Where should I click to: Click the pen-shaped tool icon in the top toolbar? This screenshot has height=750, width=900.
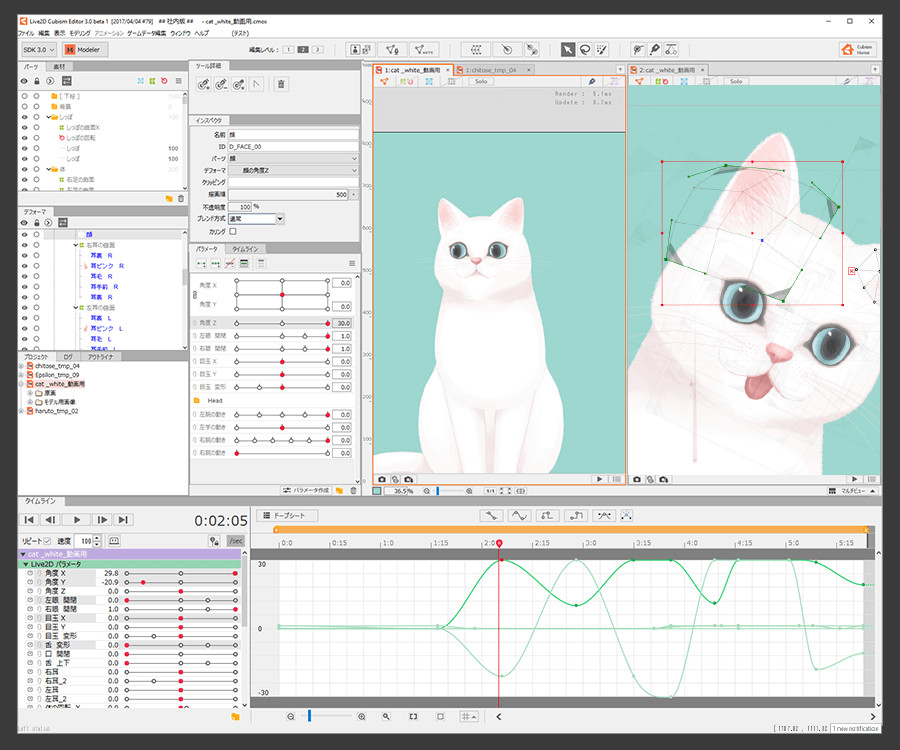pyautogui.click(x=654, y=50)
